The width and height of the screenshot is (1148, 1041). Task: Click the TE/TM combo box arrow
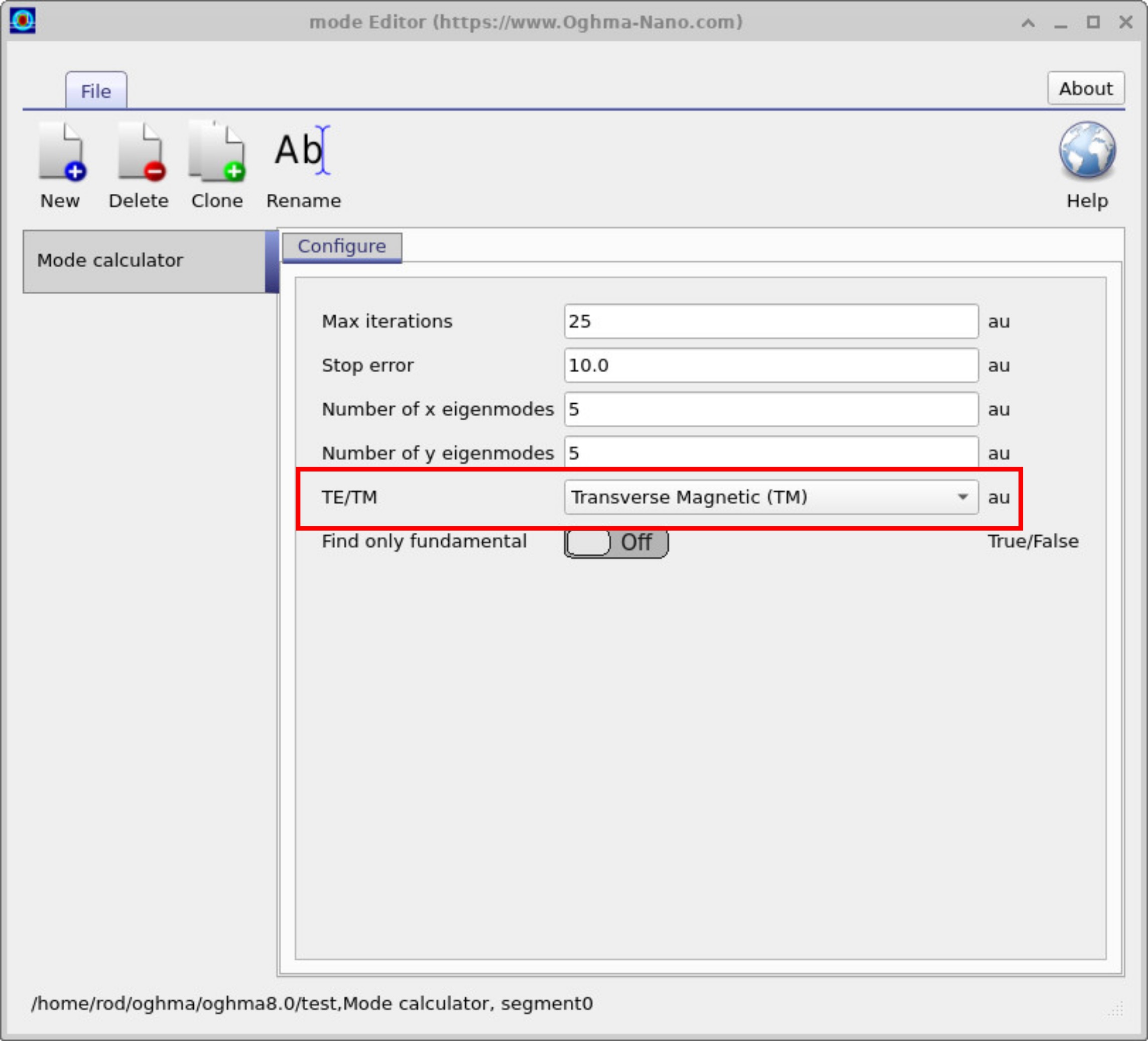(x=962, y=497)
